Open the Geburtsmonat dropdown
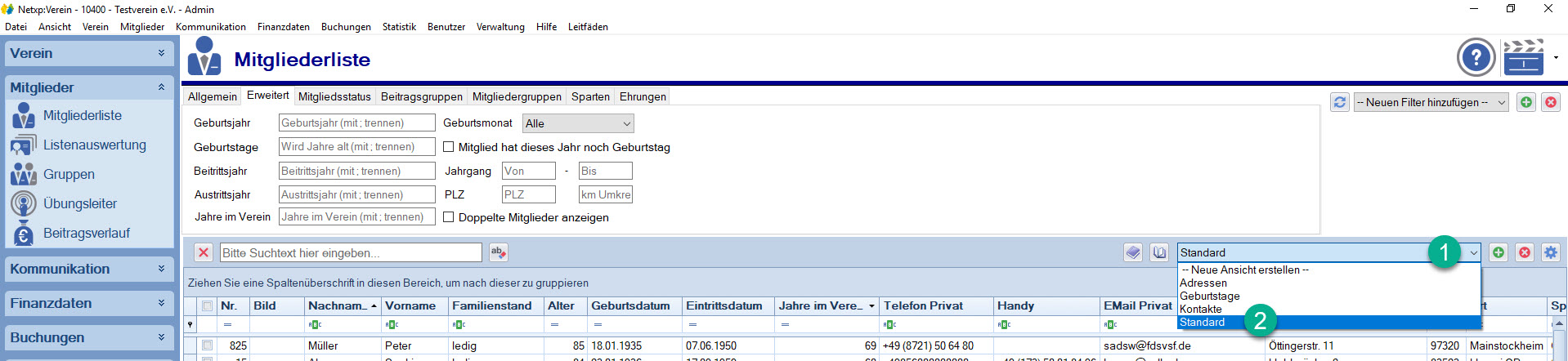Screen dimensions: 1568x361 (578, 123)
